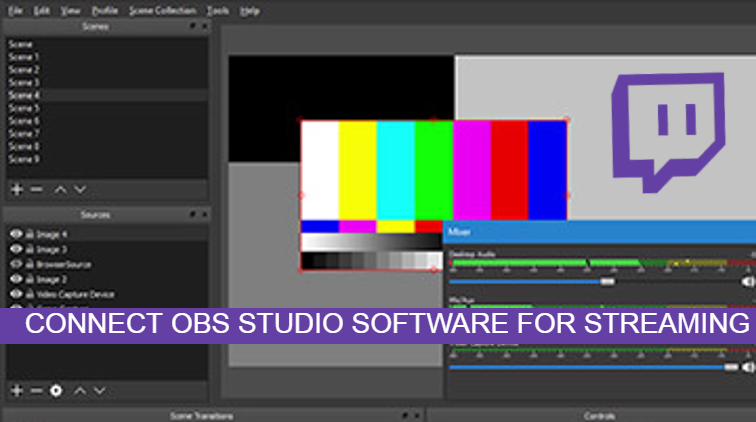756x422 pixels.
Task: Click the Desktop Audio volume slider handle
Action: (608, 282)
